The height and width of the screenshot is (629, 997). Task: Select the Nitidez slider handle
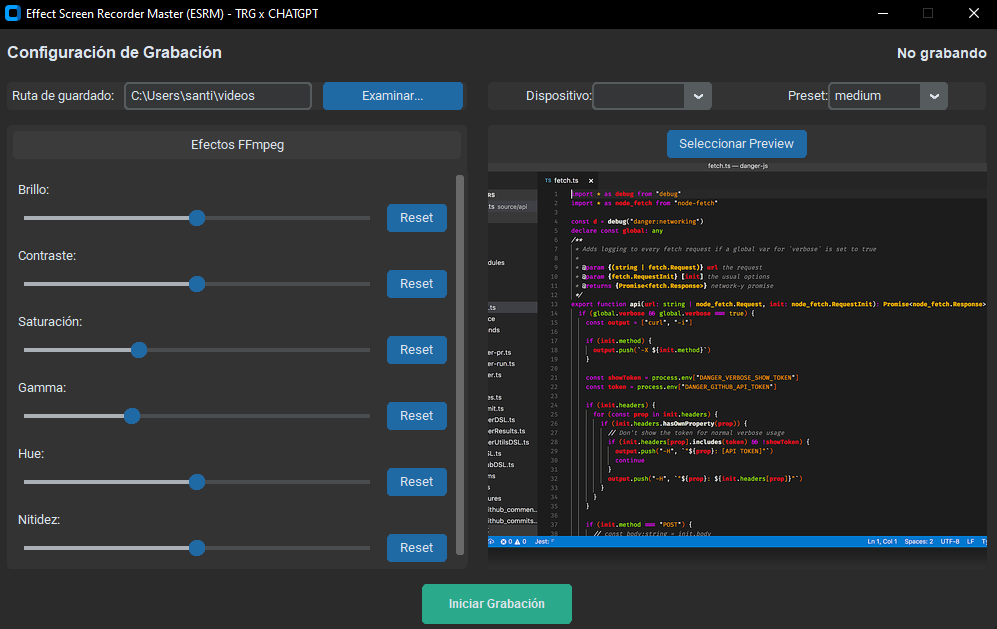tap(197, 548)
